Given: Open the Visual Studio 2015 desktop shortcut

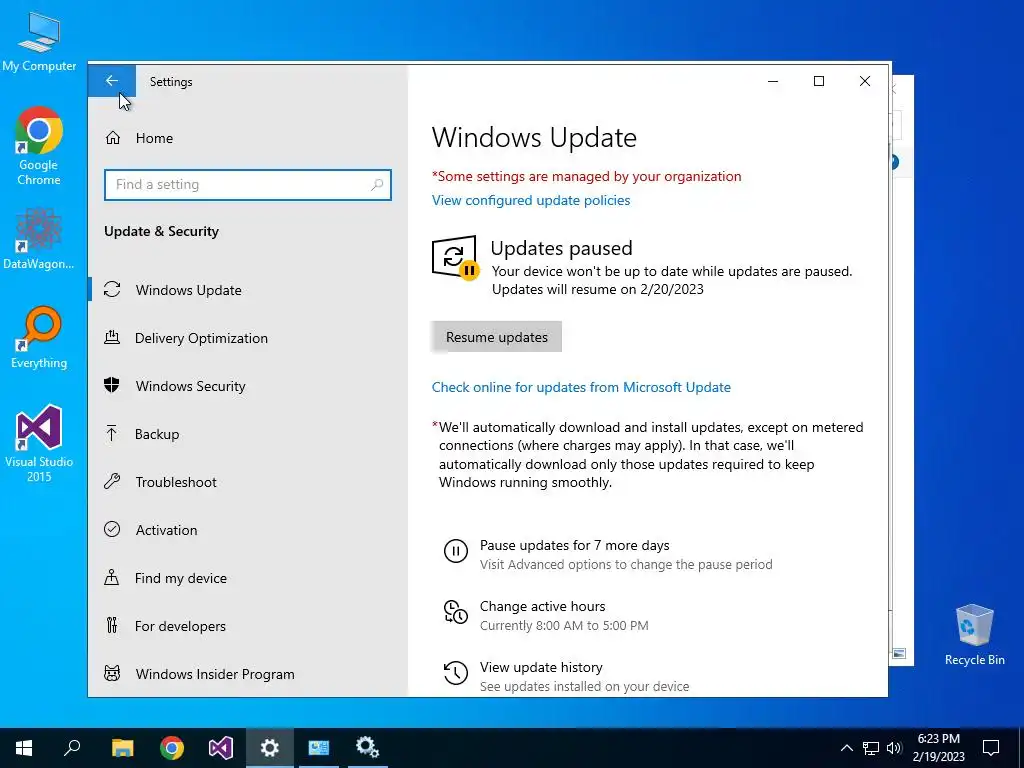Looking at the screenshot, I should 39,443.
